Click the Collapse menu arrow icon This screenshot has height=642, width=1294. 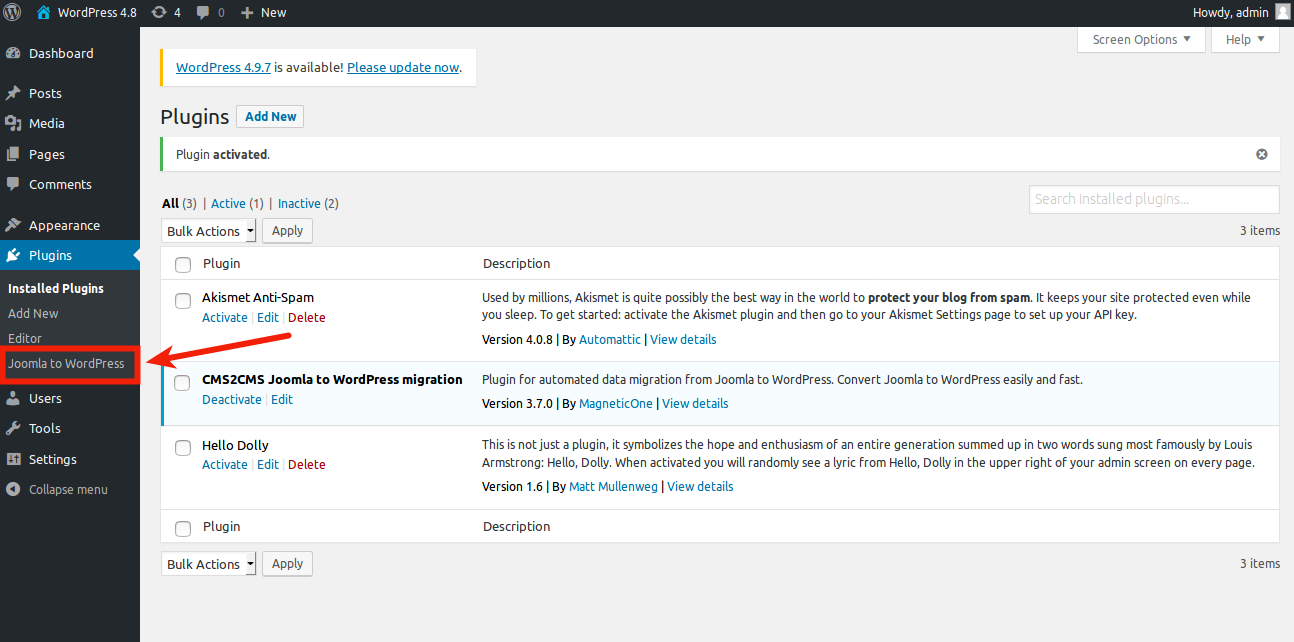point(13,489)
